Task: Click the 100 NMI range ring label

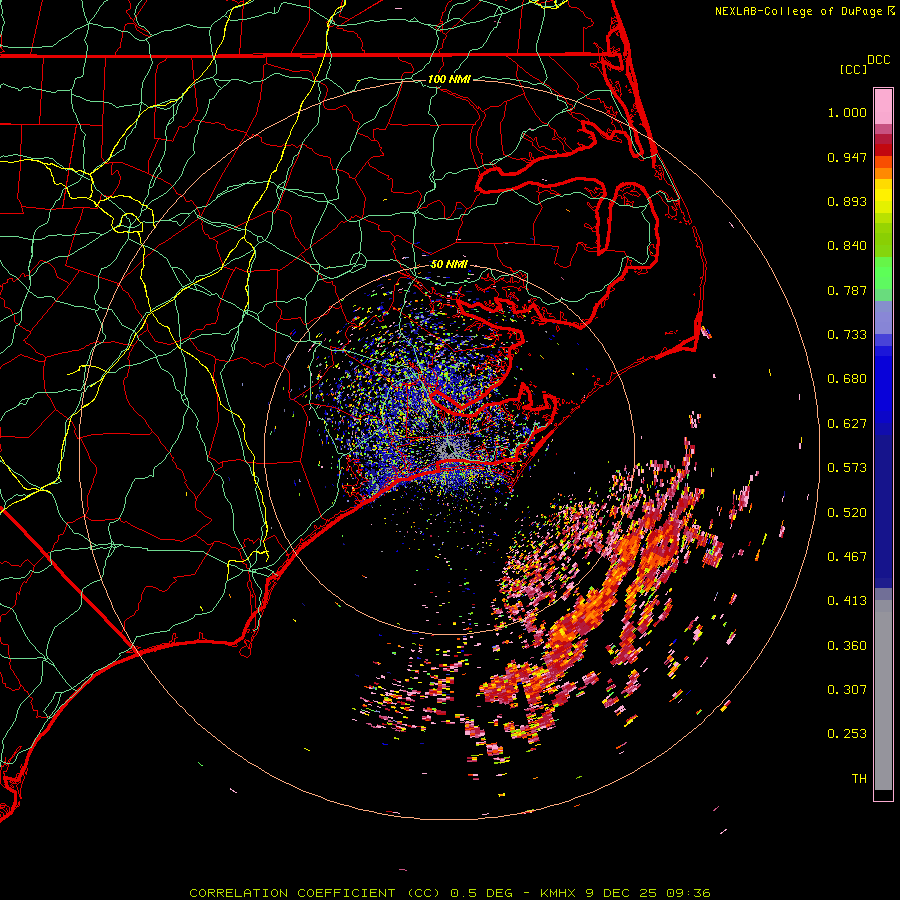Action: [x=449, y=79]
